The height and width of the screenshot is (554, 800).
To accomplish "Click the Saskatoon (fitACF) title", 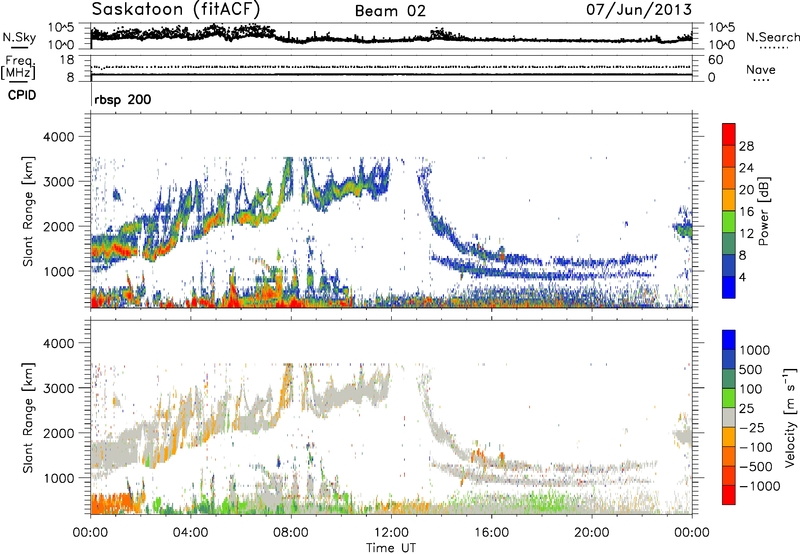I will [176, 9].
